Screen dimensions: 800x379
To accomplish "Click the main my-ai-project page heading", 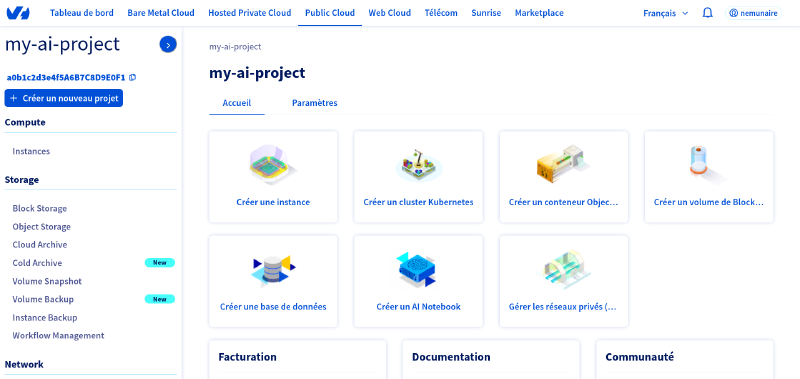I will click(x=257, y=73).
